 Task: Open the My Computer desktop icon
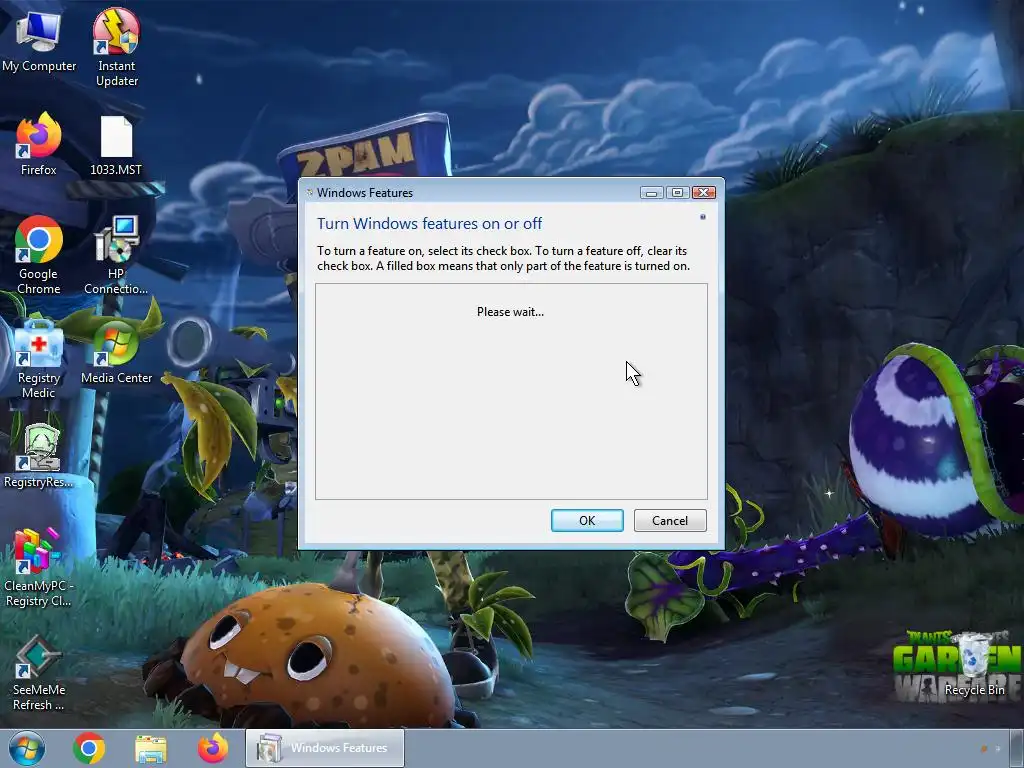click(39, 40)
